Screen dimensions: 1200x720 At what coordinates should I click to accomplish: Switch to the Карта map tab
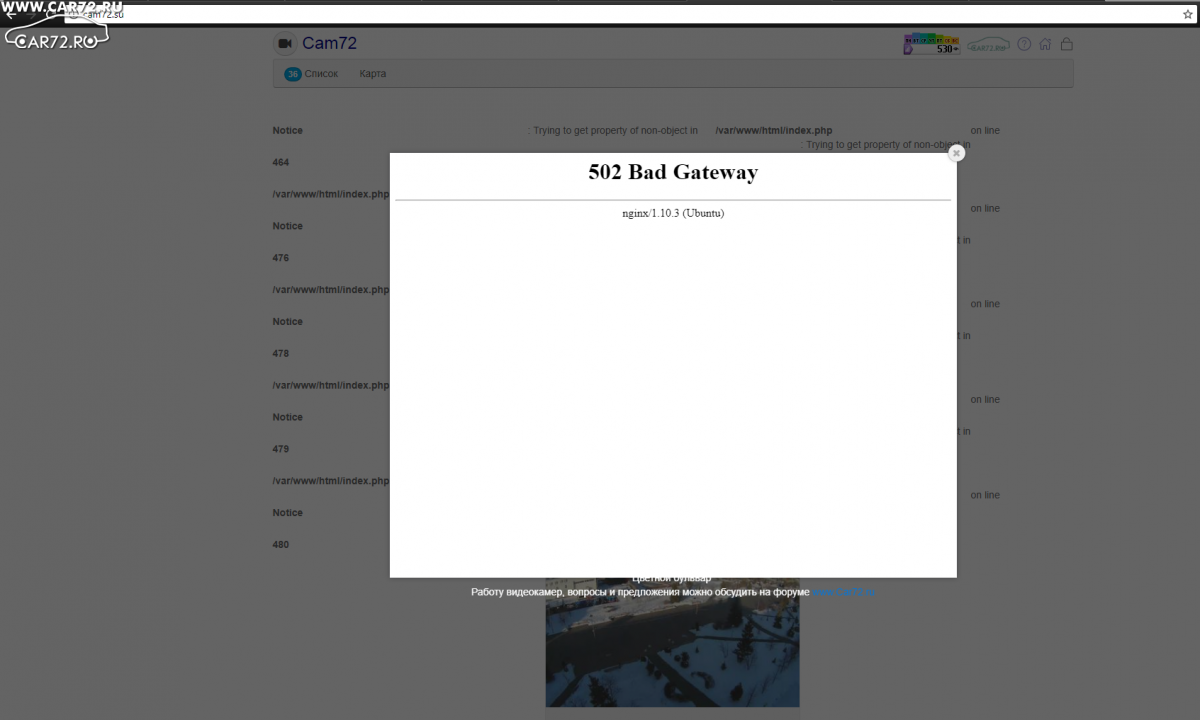tap(373, 74)
